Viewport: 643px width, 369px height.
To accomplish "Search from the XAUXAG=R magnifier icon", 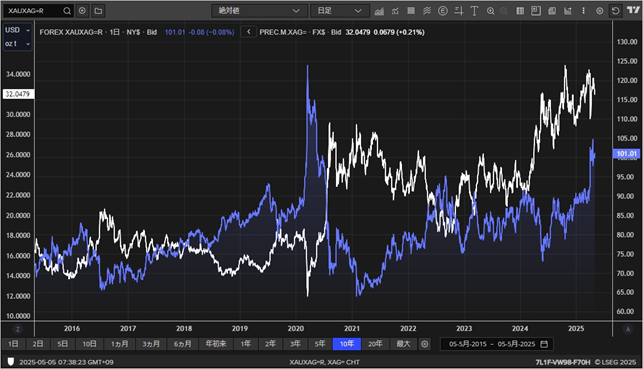I will point(67,11).
